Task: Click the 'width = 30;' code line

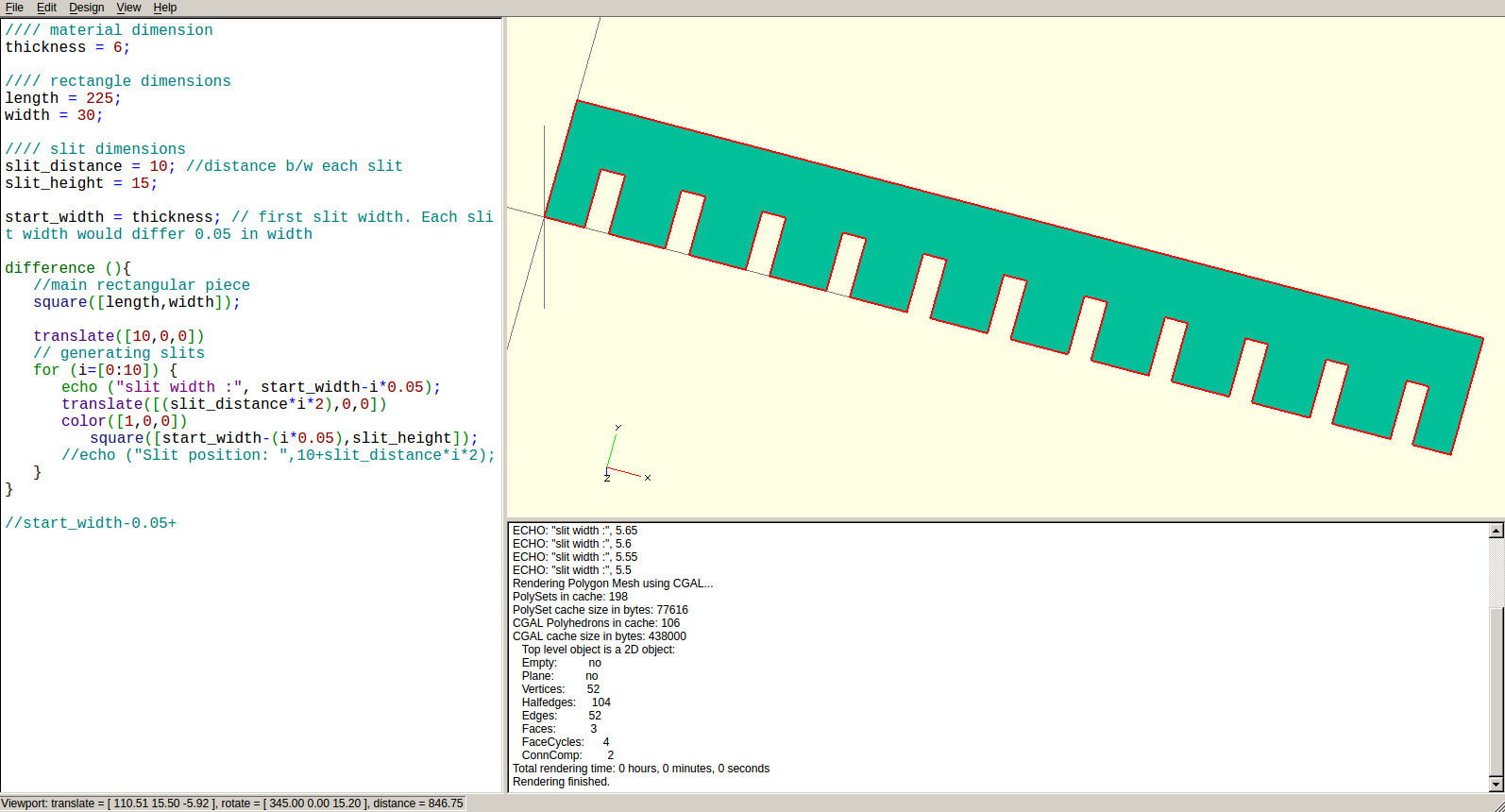Action: [x=54, y=115]
